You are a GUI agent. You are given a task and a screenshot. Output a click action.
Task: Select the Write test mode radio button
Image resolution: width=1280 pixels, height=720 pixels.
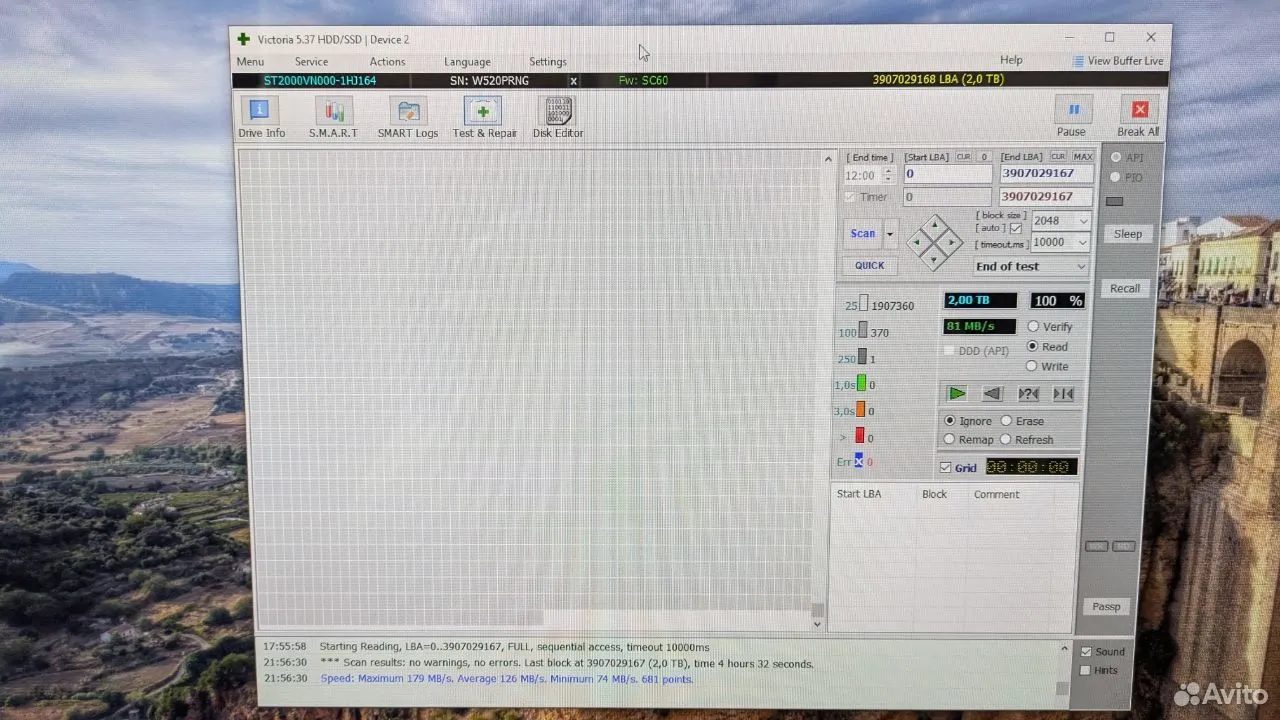coord(1032,366)
